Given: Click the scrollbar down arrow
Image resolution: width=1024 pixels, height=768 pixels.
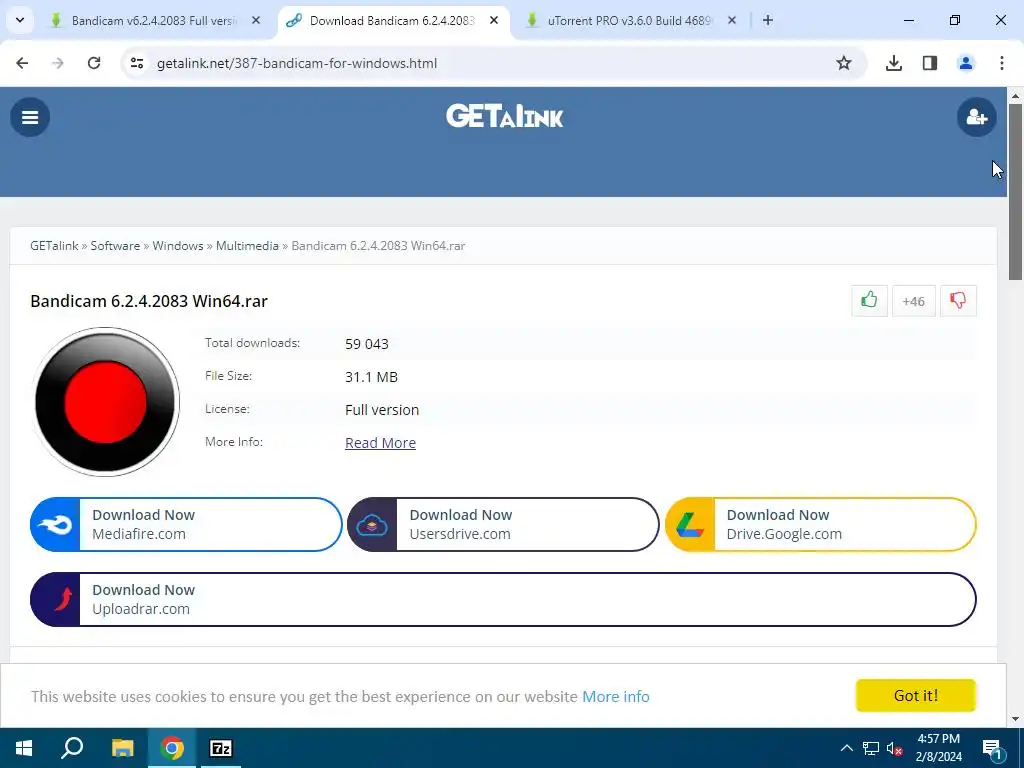Looking at the screenshot, I should point(1016,720).
